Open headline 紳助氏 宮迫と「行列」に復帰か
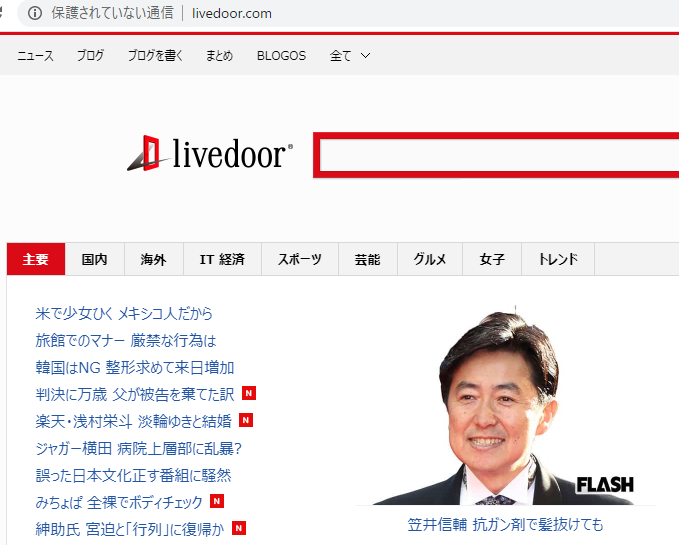 coord(130,529)
